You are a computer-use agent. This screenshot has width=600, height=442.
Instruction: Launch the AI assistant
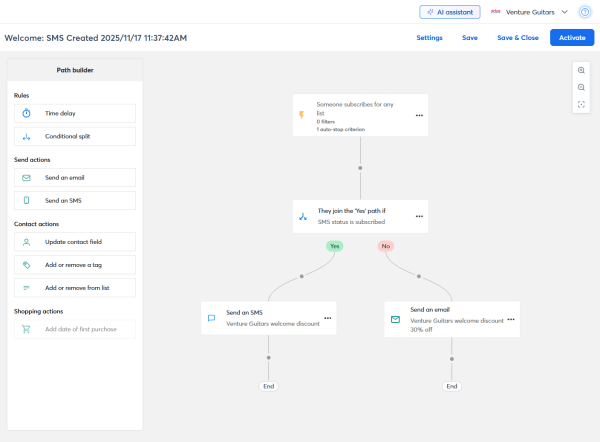click(450, 12)
